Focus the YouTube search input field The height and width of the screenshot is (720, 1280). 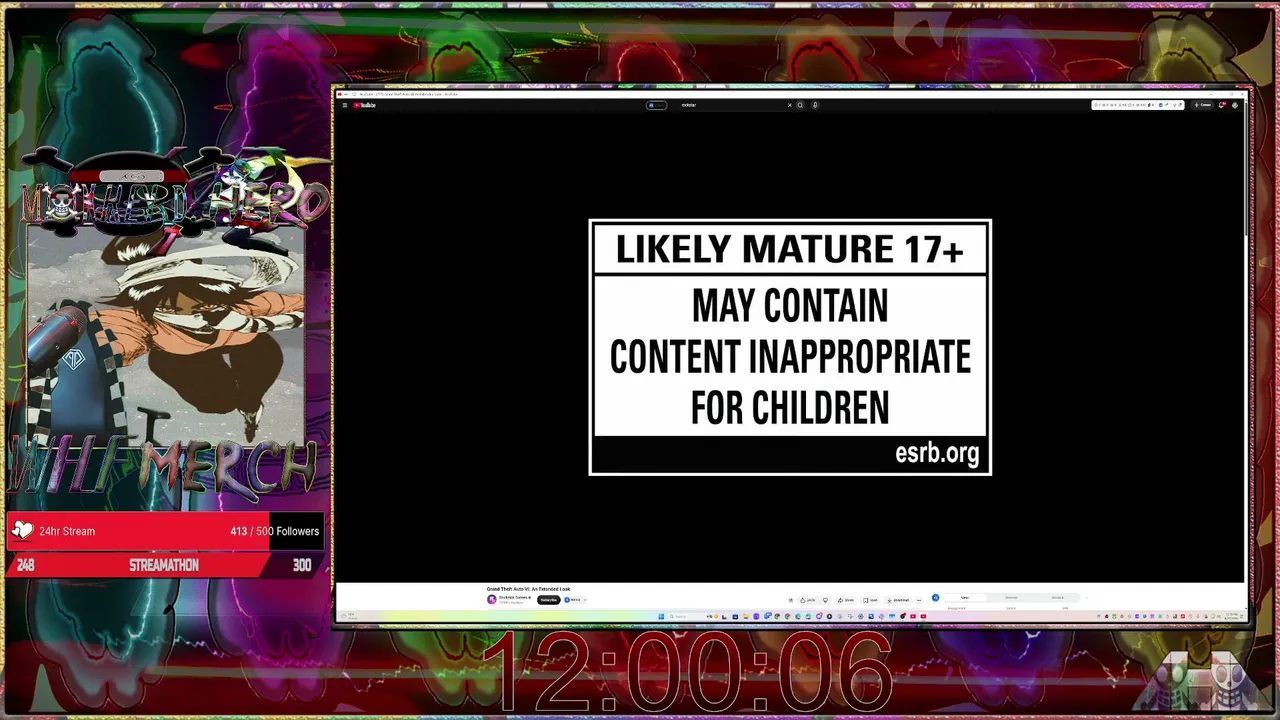click(x=732, y=105)
